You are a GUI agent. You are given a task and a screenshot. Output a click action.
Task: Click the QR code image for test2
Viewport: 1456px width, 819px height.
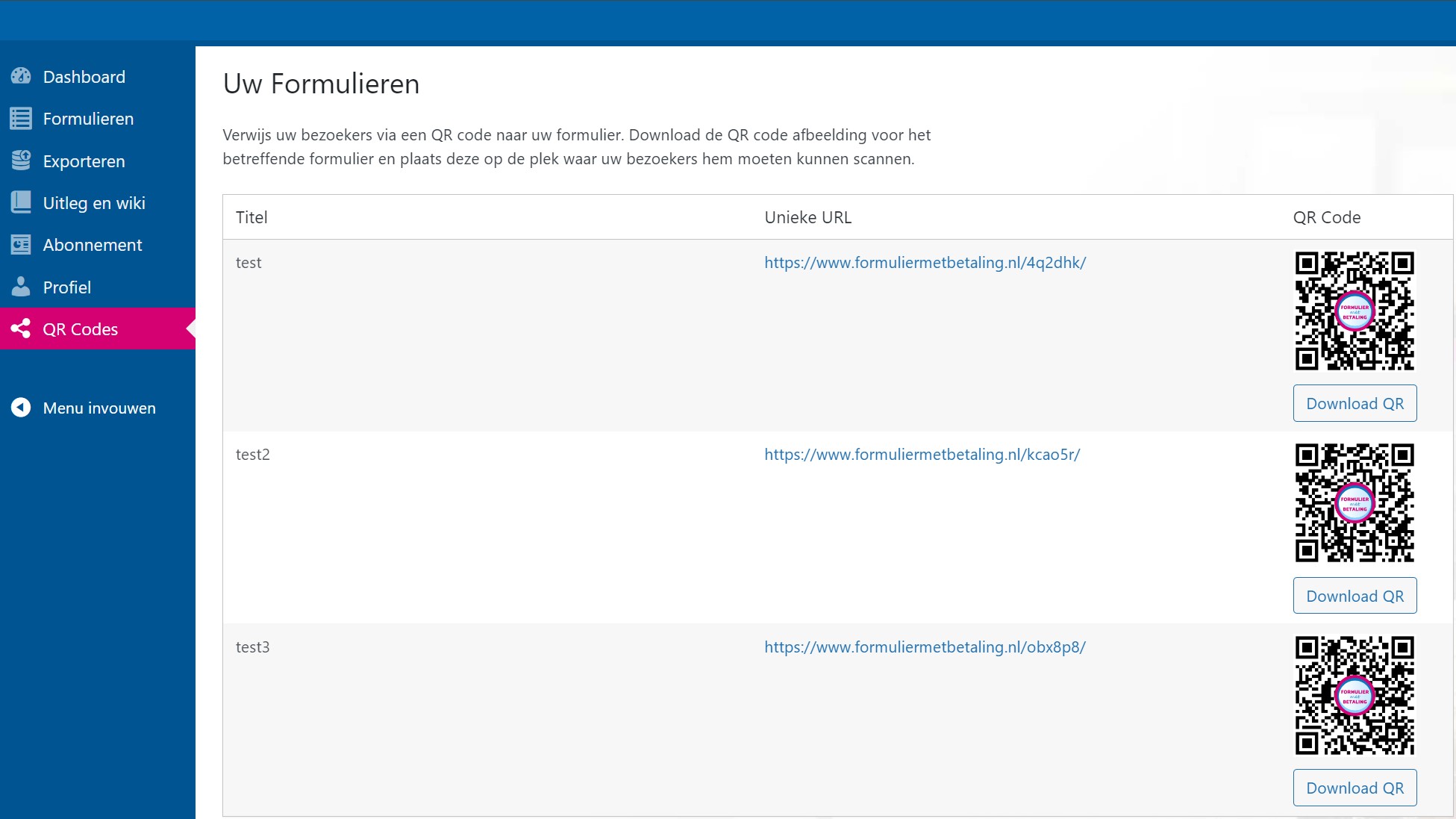coord(1355,502)
